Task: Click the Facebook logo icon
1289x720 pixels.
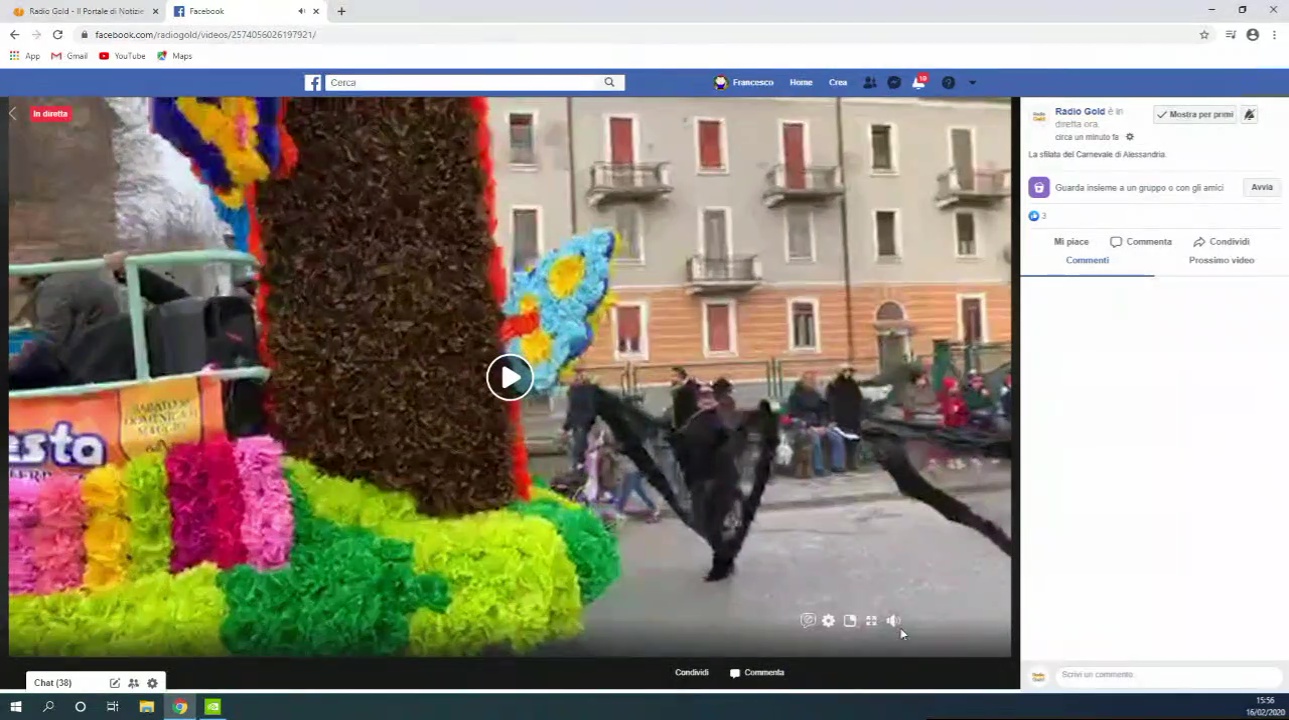Action: click(x=313, y=83)
